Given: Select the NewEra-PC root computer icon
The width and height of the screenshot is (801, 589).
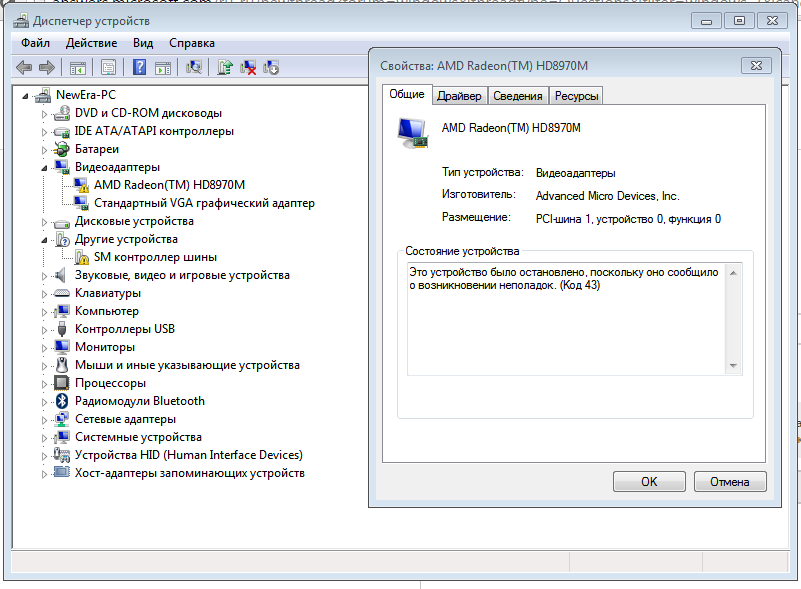Looking at the screenshot, I should pyautogui.click(x=43, y=95).
